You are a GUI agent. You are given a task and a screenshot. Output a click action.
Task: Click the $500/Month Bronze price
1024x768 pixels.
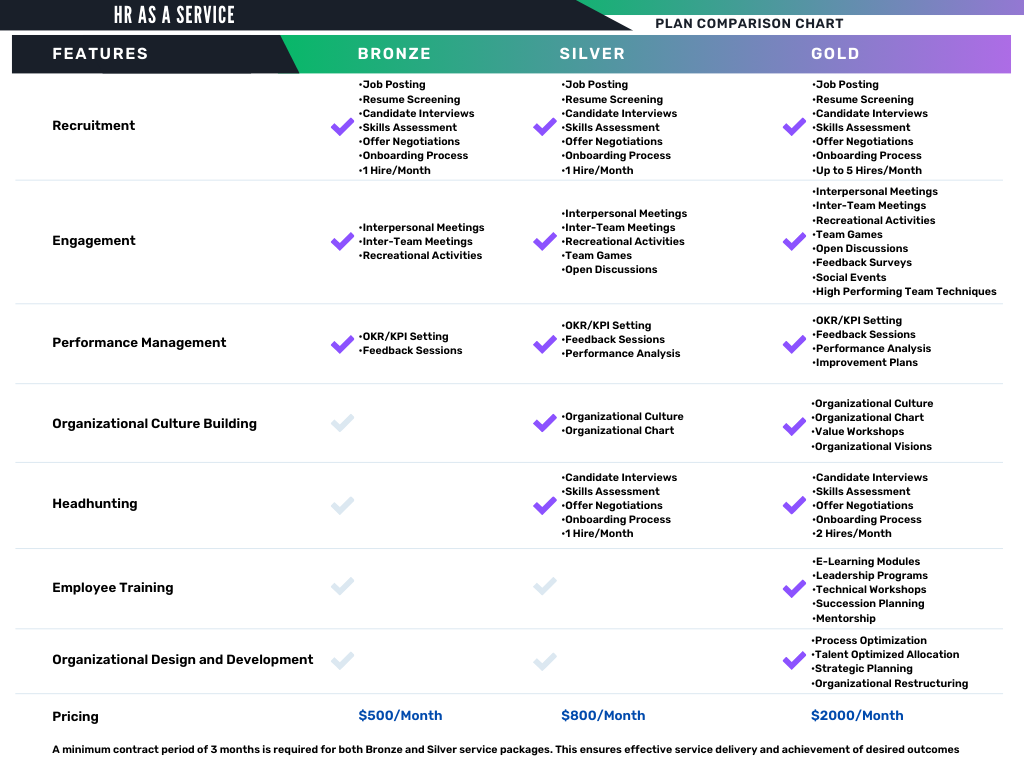point(400,716)
